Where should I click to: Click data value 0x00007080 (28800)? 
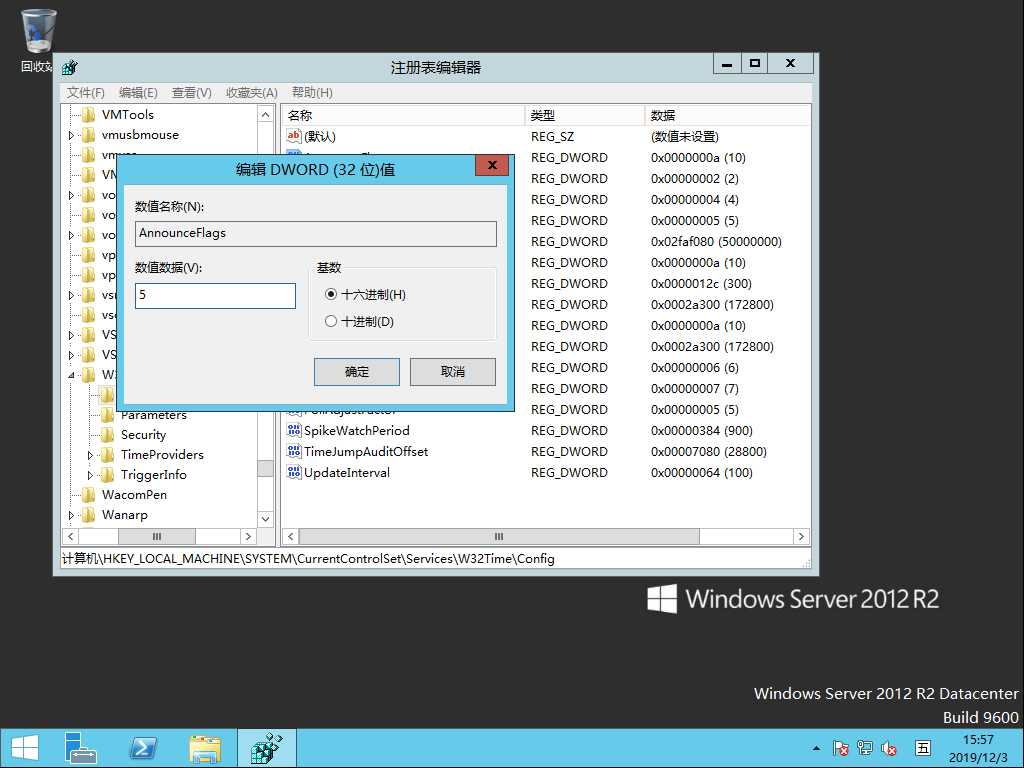pyautogui.click(x=709, y=451)
